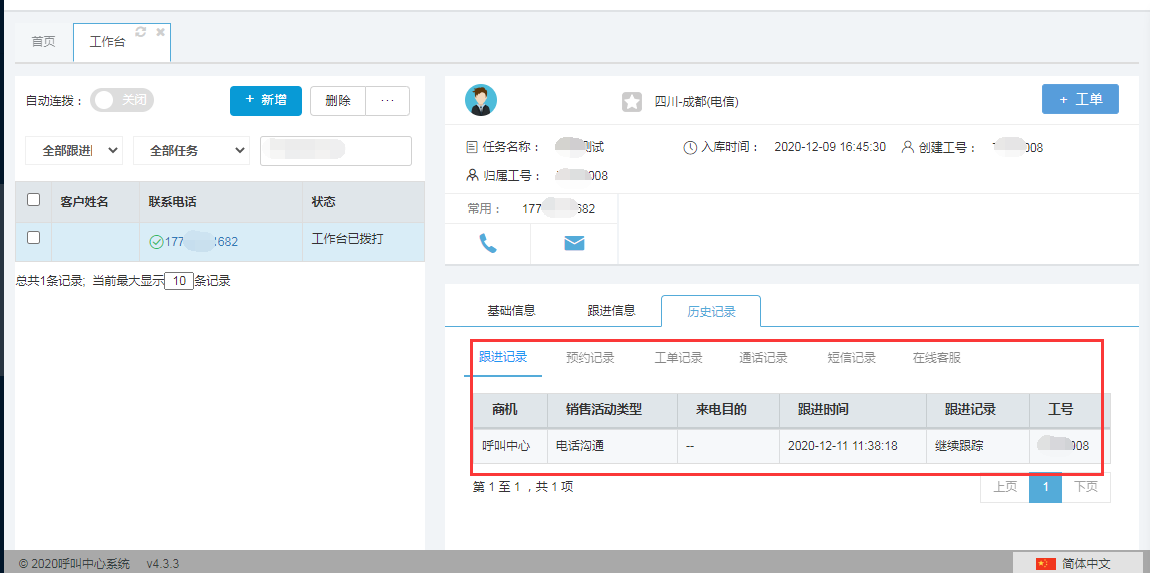
Task: Click the customer avatar icon
Action: [481, 100]
